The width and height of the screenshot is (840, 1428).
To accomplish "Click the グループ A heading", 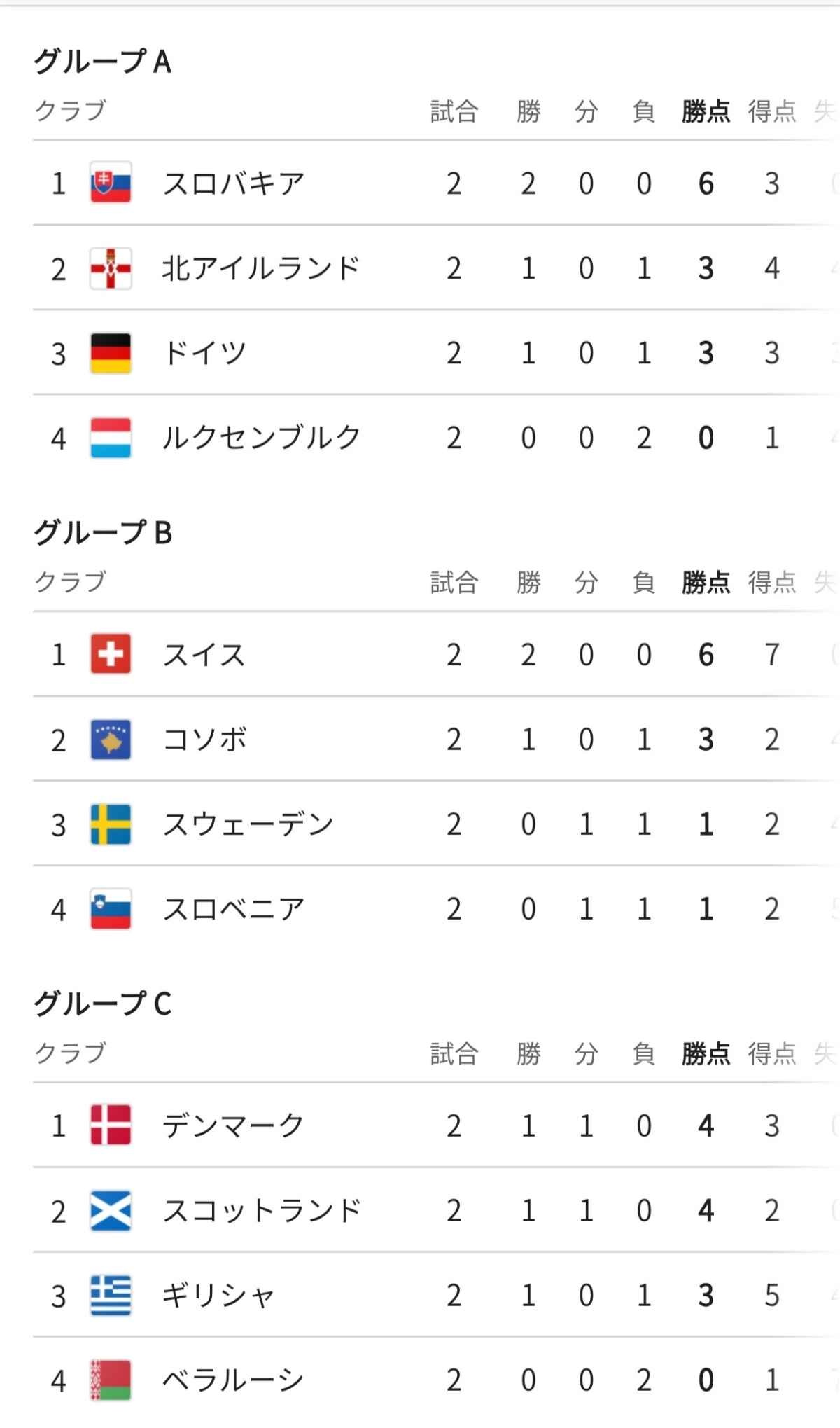I will 103,62.
